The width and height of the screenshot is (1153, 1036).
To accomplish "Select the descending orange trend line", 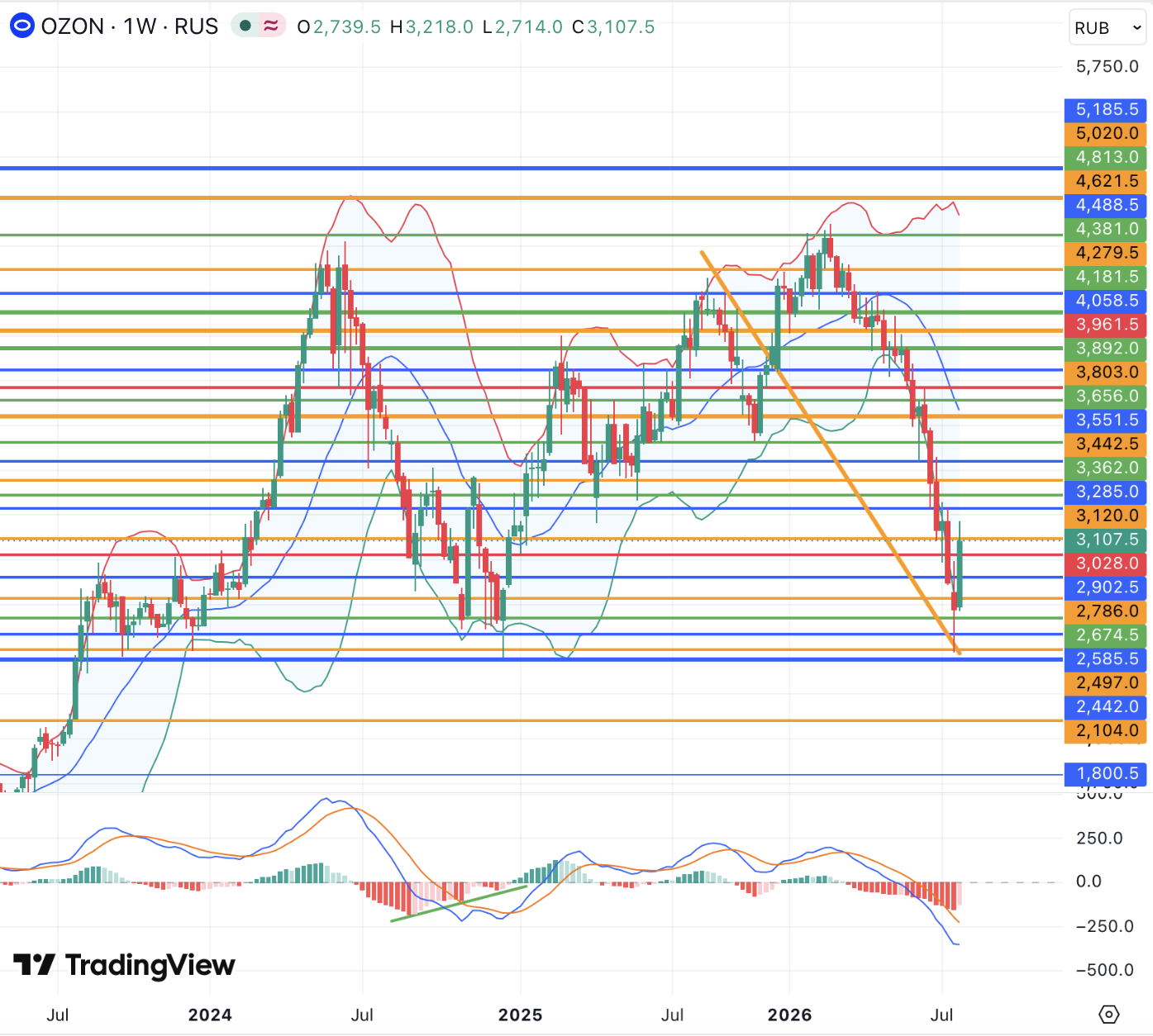I will [830, 452].
